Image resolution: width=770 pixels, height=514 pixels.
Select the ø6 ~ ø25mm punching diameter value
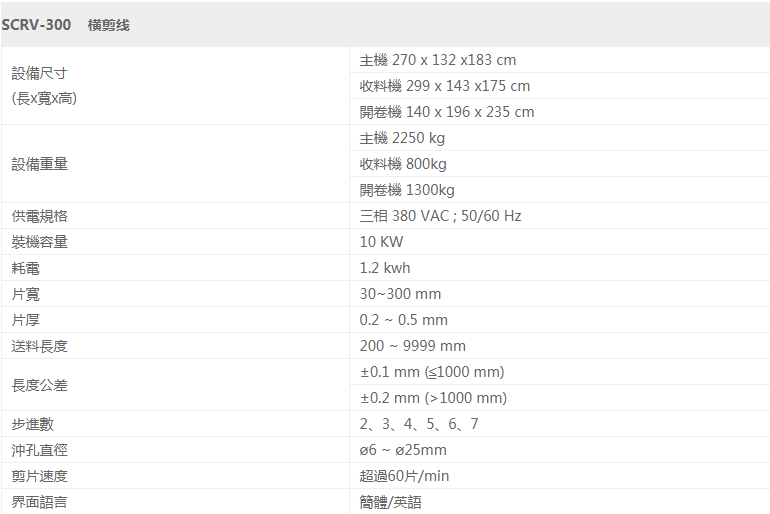coord(403,450)
